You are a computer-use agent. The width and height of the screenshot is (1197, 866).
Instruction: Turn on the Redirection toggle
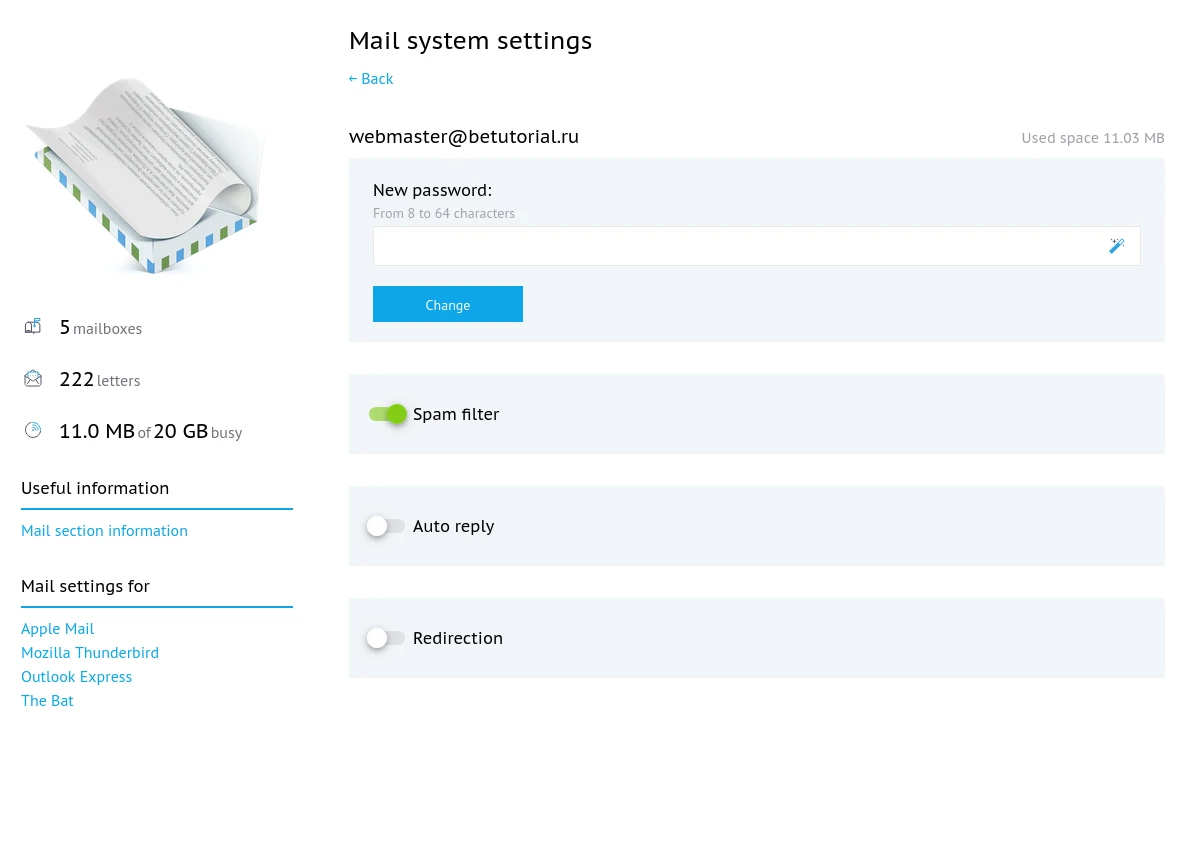(385, 638)
